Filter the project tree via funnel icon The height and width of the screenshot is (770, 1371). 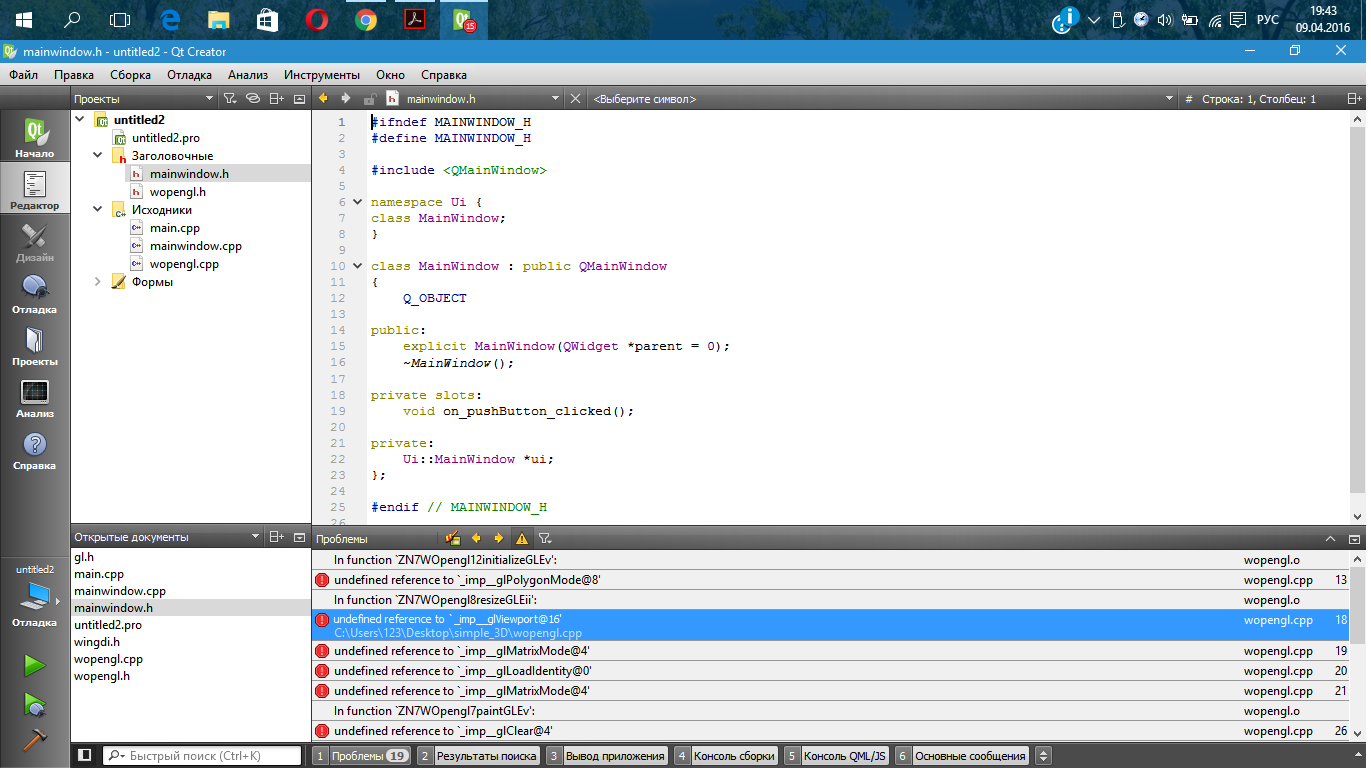pos(229,99)
